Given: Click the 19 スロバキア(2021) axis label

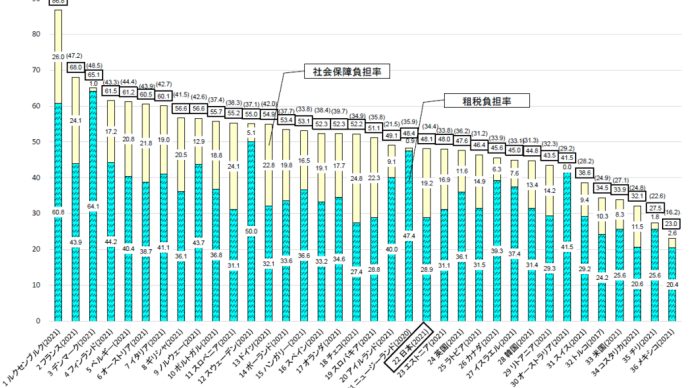Looking at the screenshot, I should [351, 354].
